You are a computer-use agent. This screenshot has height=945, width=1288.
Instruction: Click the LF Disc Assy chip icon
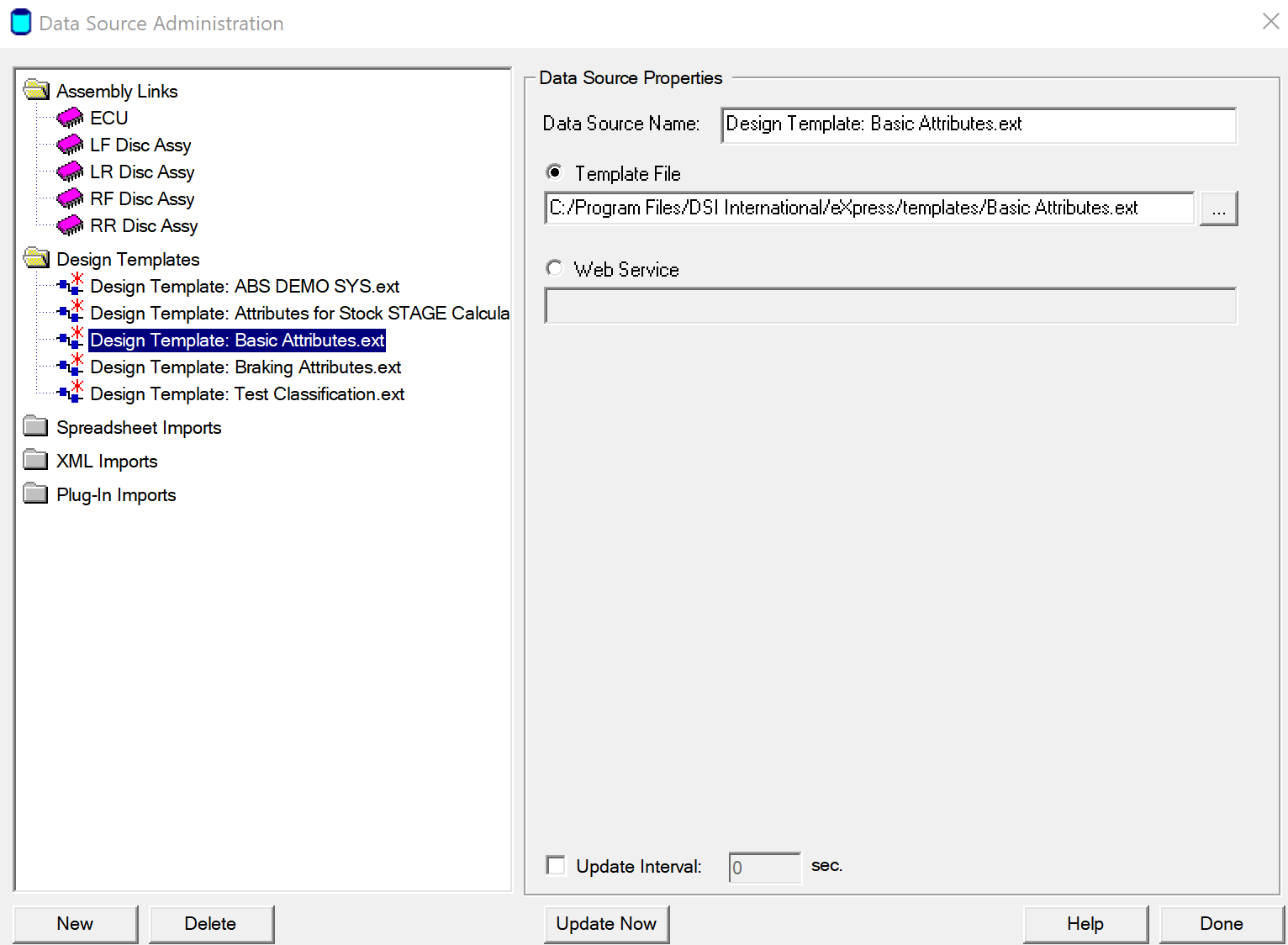click(70, 145)
